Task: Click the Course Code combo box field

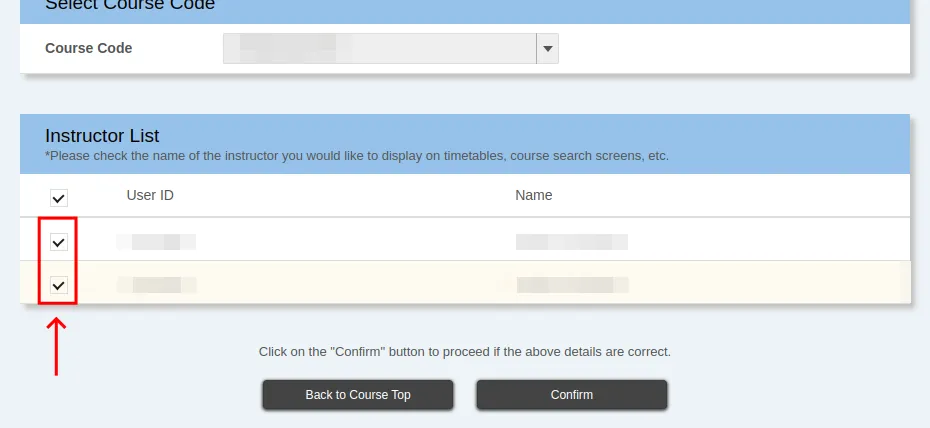Action: point(380,48)
